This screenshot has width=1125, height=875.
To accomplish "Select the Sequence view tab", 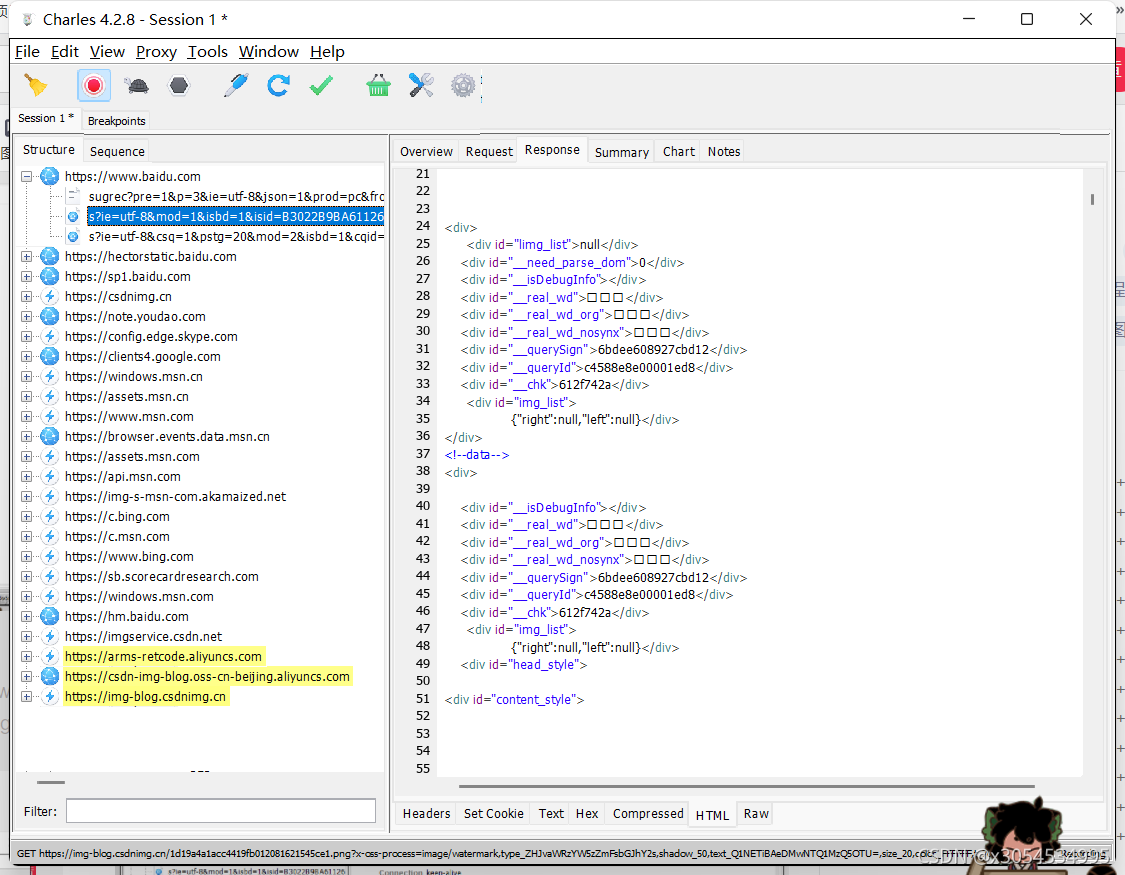I will [x=117, y=151].
